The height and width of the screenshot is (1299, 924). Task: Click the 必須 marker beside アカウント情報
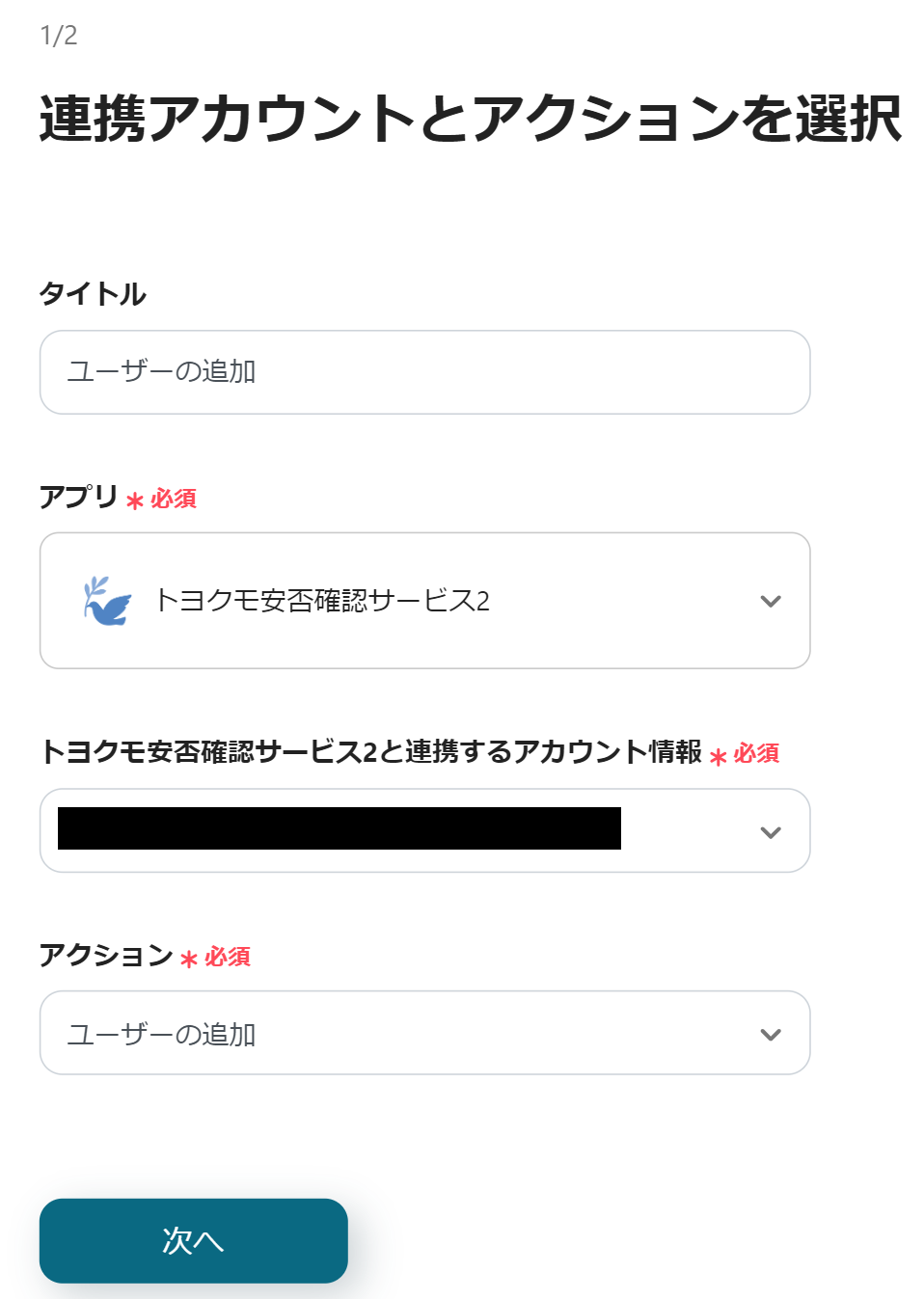pos(756,753)
